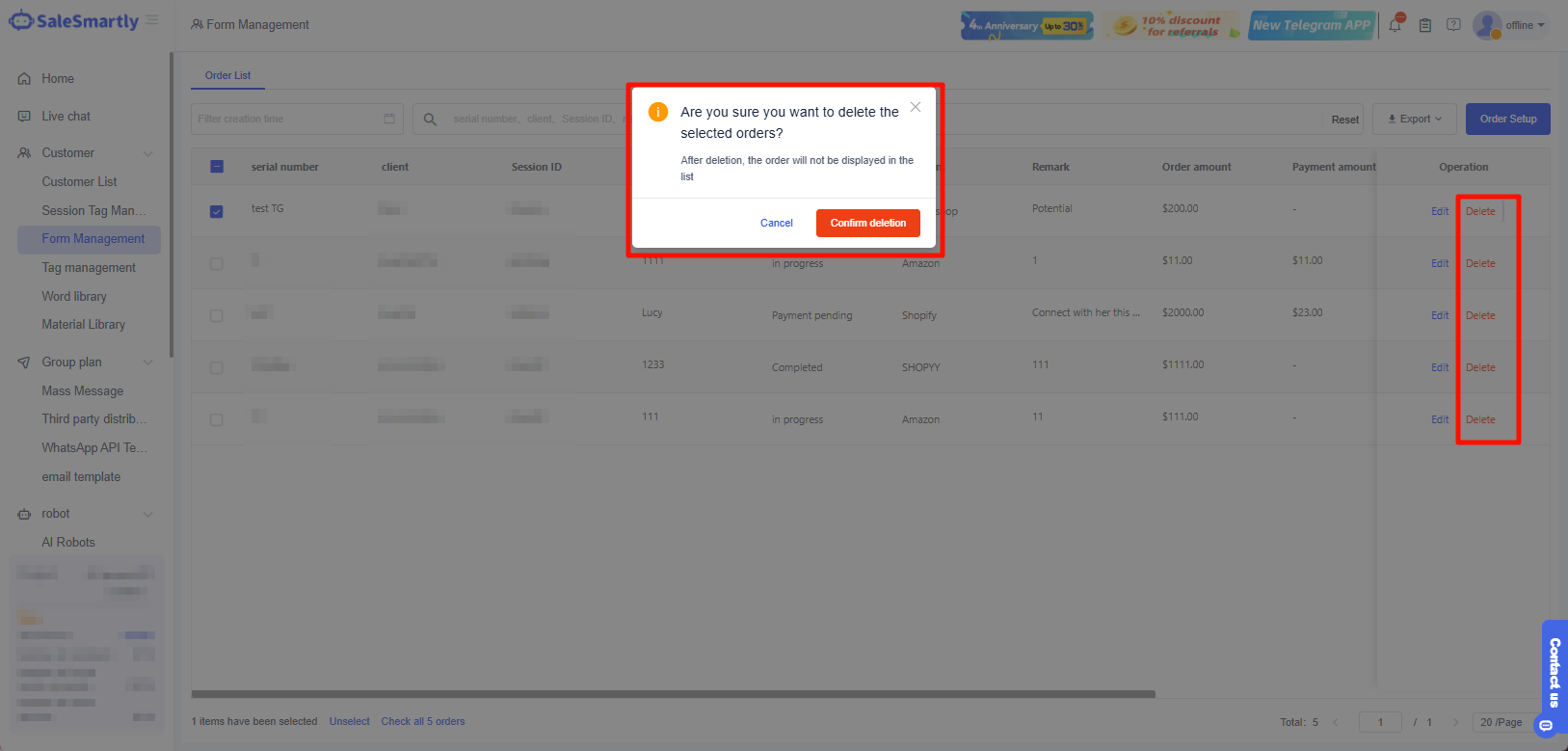
Task: Open Tag management
Action: pyautogui.click(x=89, y=268)
